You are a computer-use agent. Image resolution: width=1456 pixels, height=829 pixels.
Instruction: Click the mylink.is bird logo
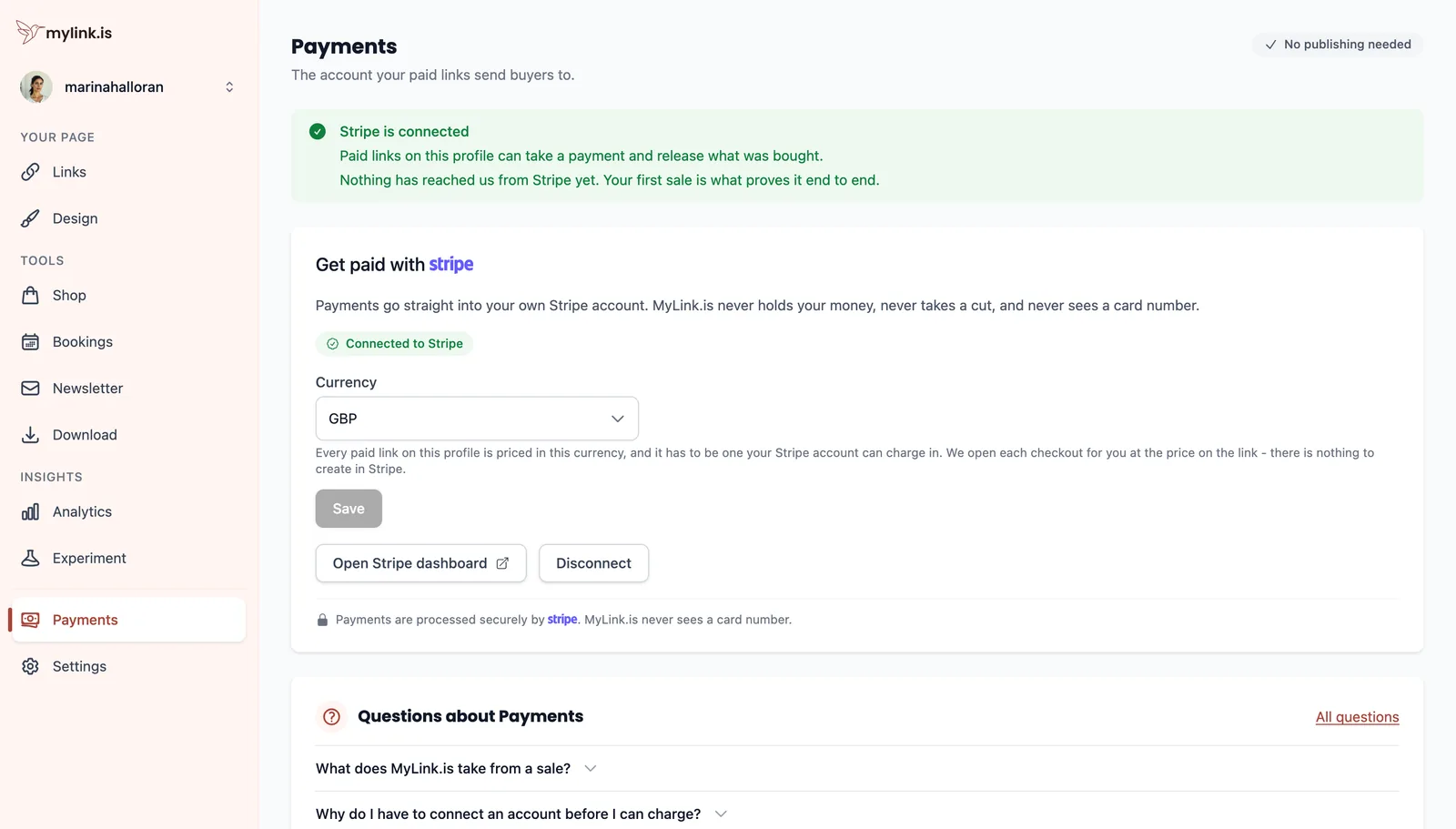29,32
